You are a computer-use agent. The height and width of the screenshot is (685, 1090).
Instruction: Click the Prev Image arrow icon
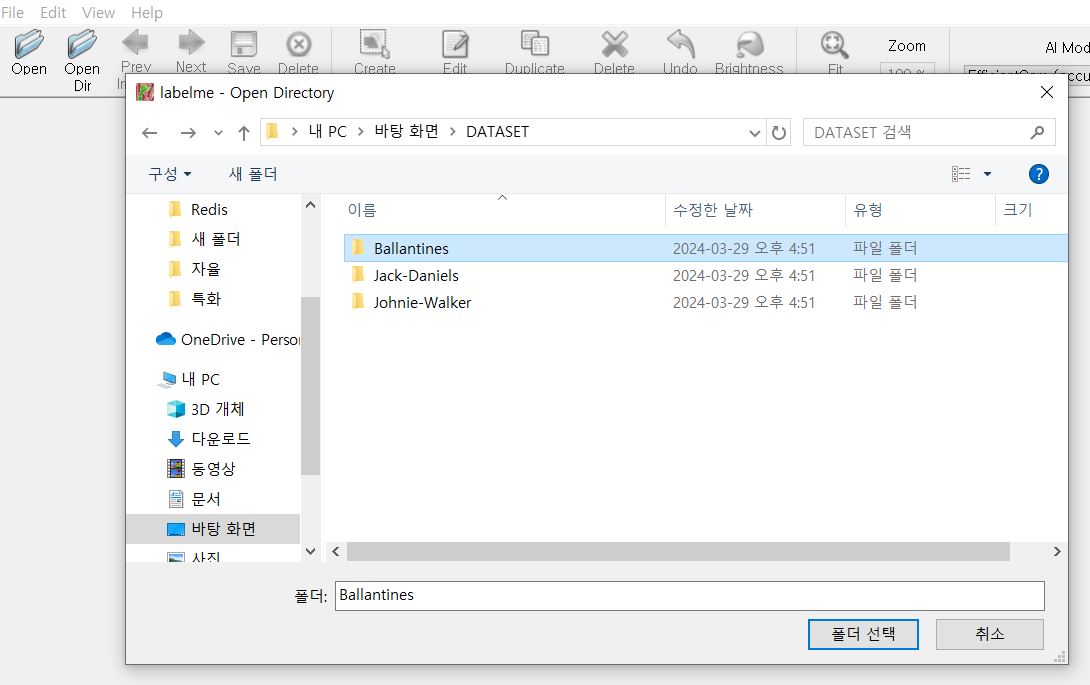click(x=136, y=43)
